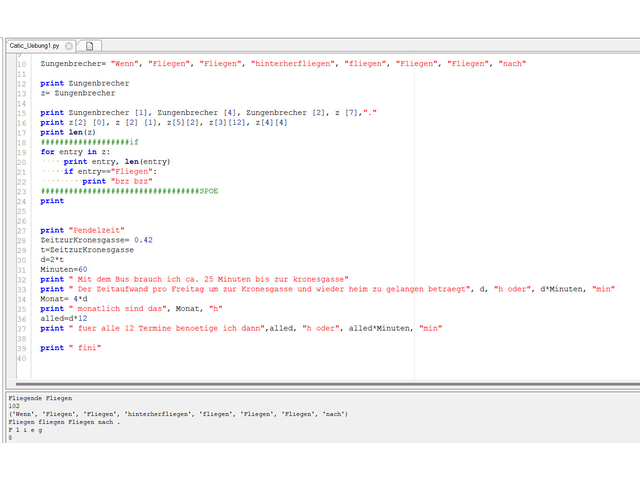The height and width of the screenshot is (480, 640).
Task: Click the '102' output line
Action: click(14, 406)
